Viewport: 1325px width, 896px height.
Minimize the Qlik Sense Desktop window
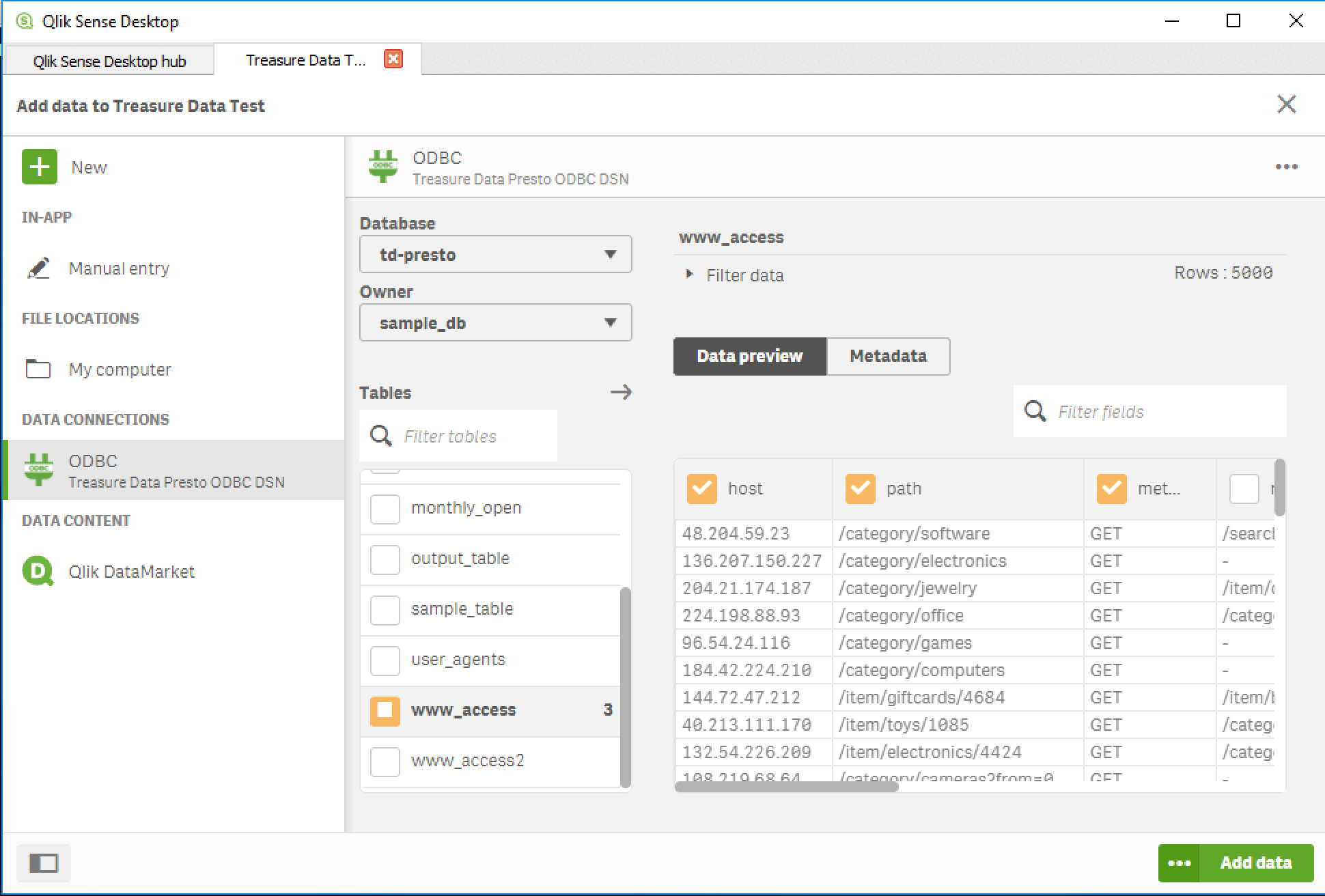1172,21
